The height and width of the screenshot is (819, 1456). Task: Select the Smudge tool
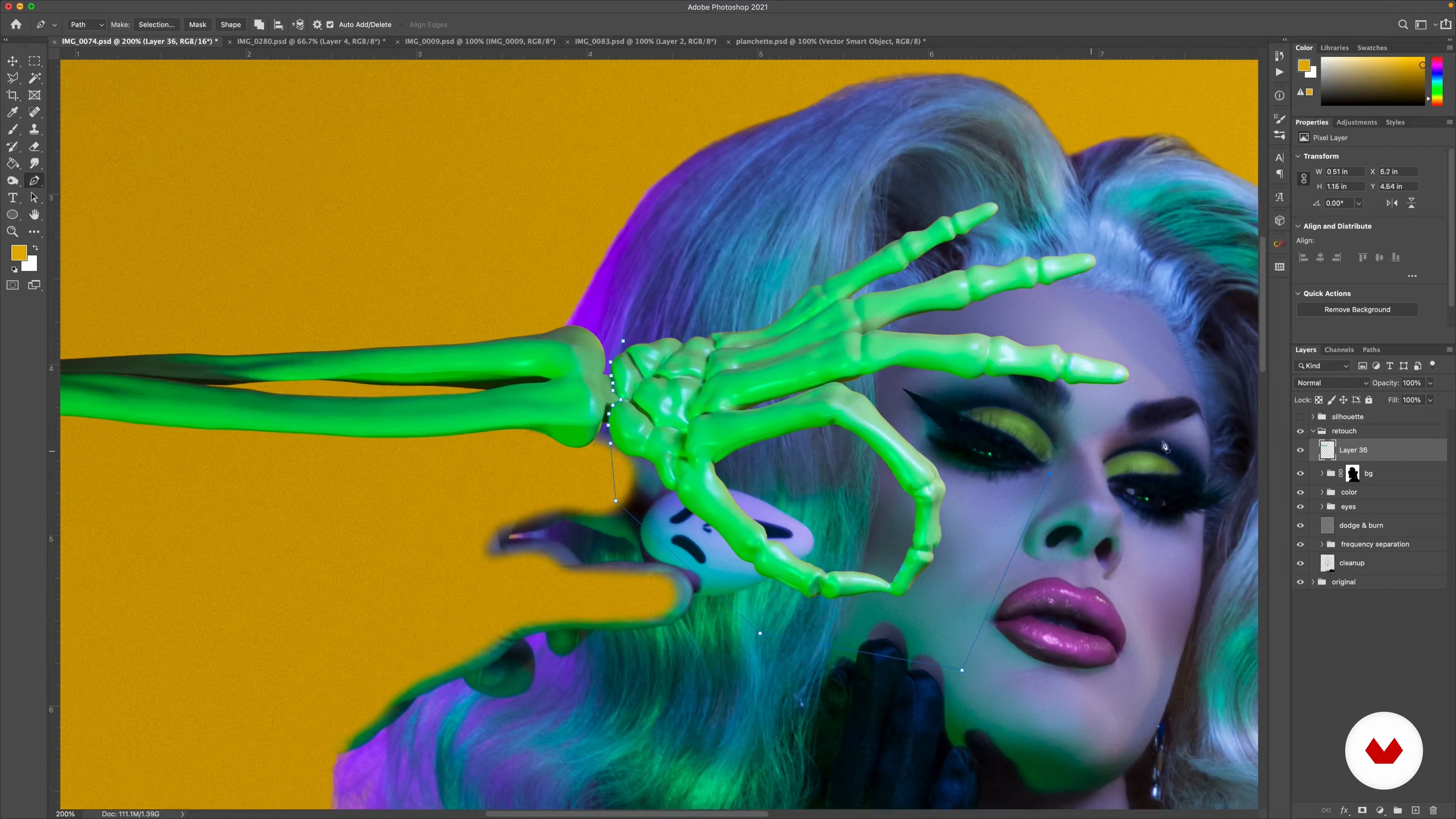pyautogui.click(x=35, y=163)
